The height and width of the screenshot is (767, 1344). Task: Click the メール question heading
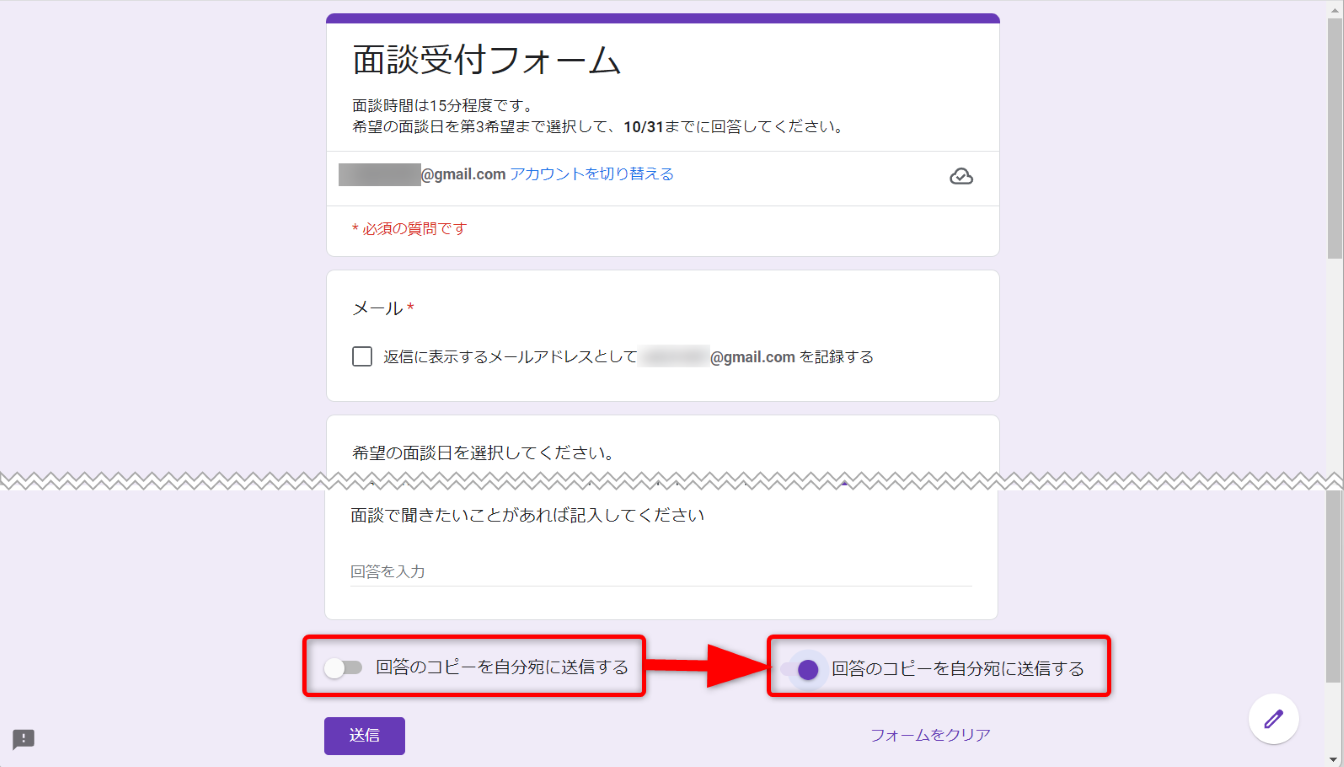[x=377, y=309]
